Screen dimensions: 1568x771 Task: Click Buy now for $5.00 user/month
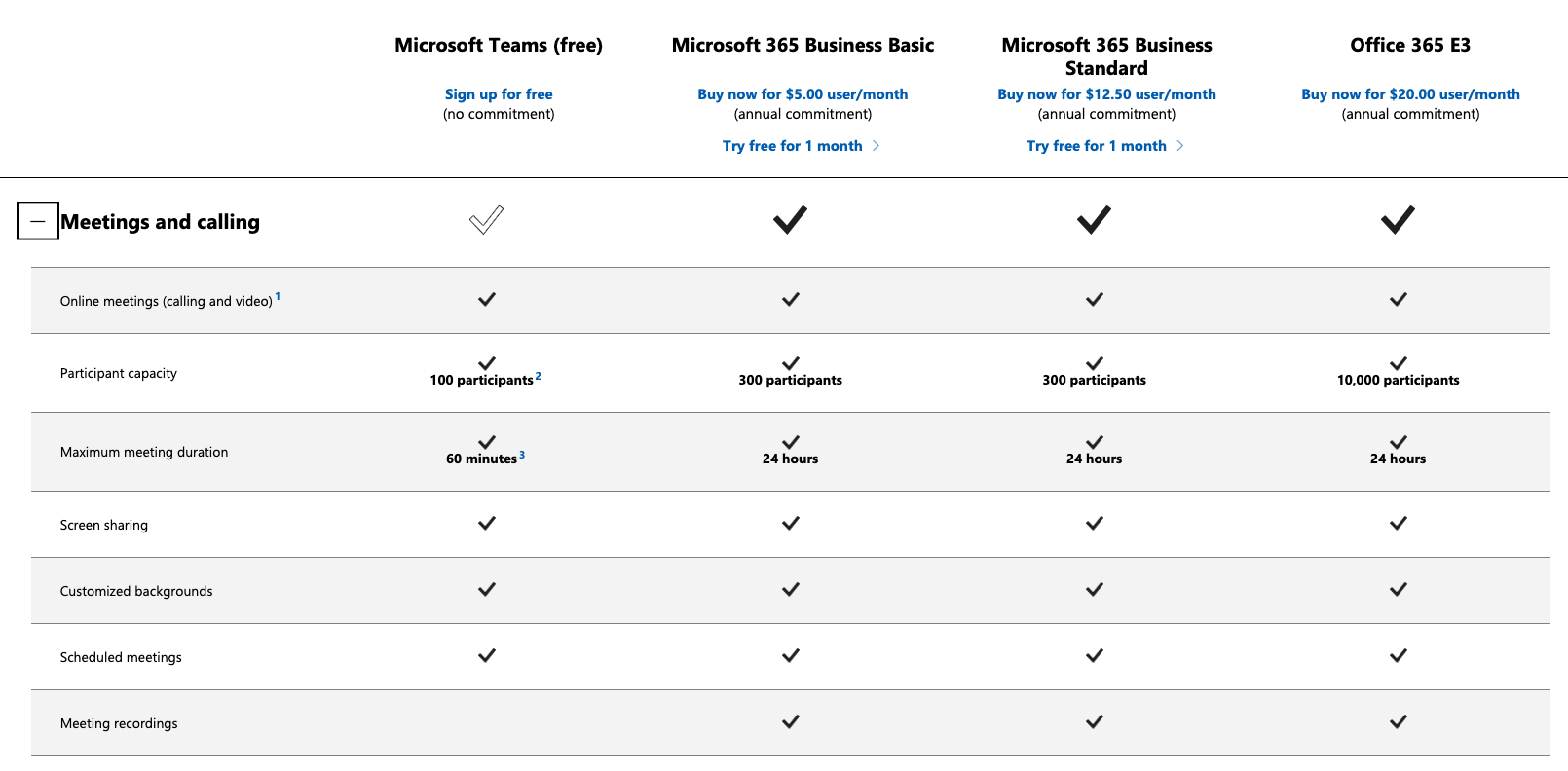click(x=802, y=93)
